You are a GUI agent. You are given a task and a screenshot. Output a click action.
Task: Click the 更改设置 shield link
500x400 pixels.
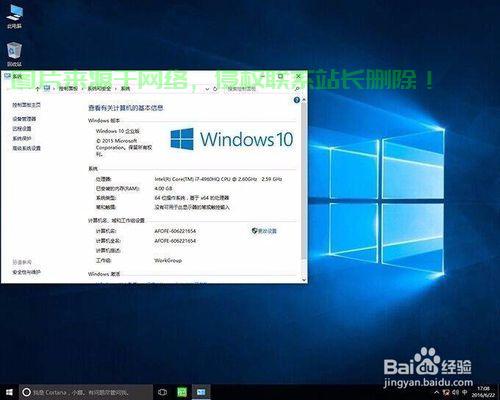pyautogui.click(x=264, y=231)
